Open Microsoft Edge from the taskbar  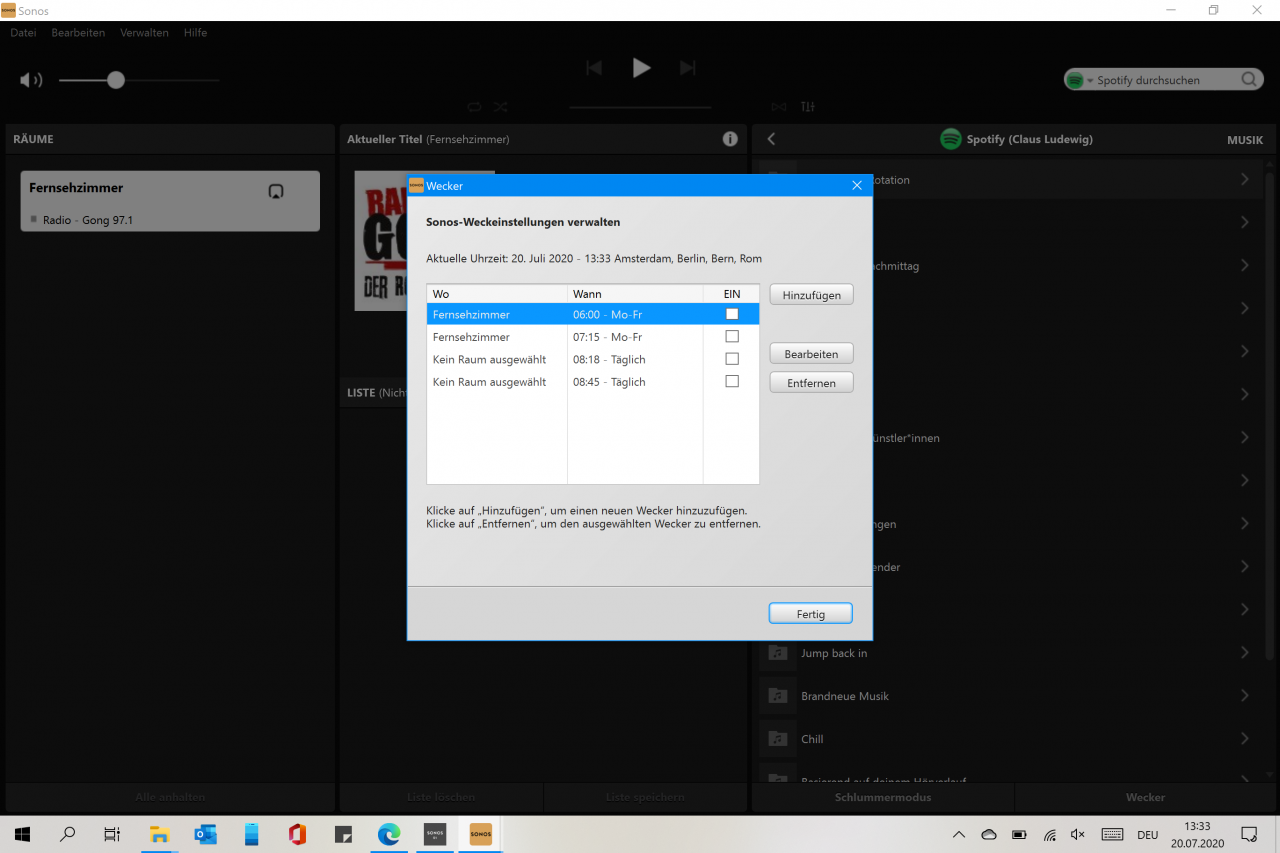(x=389, y=834)
